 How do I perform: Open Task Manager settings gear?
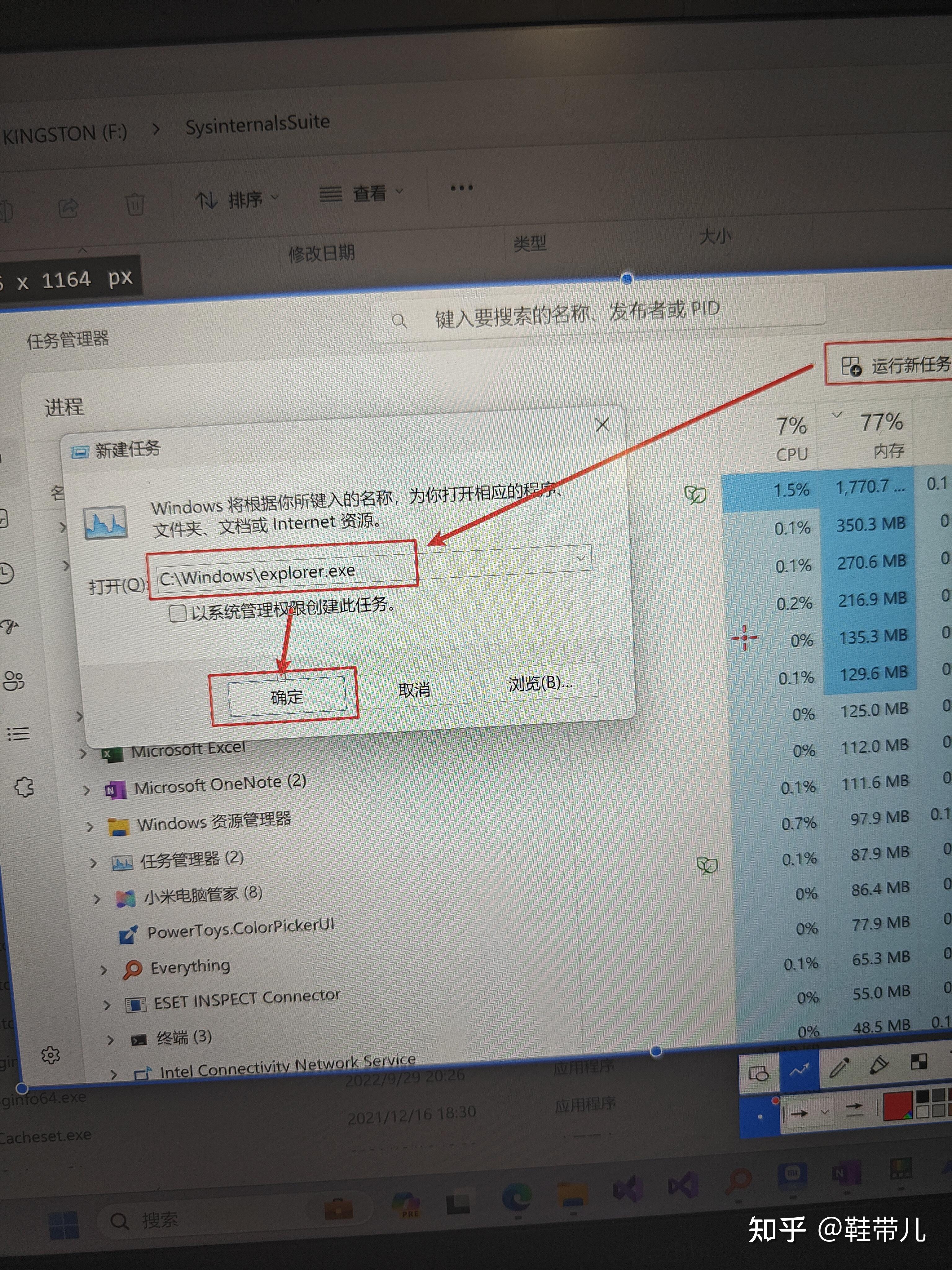pyautogui.click(x=51, y=1055)
